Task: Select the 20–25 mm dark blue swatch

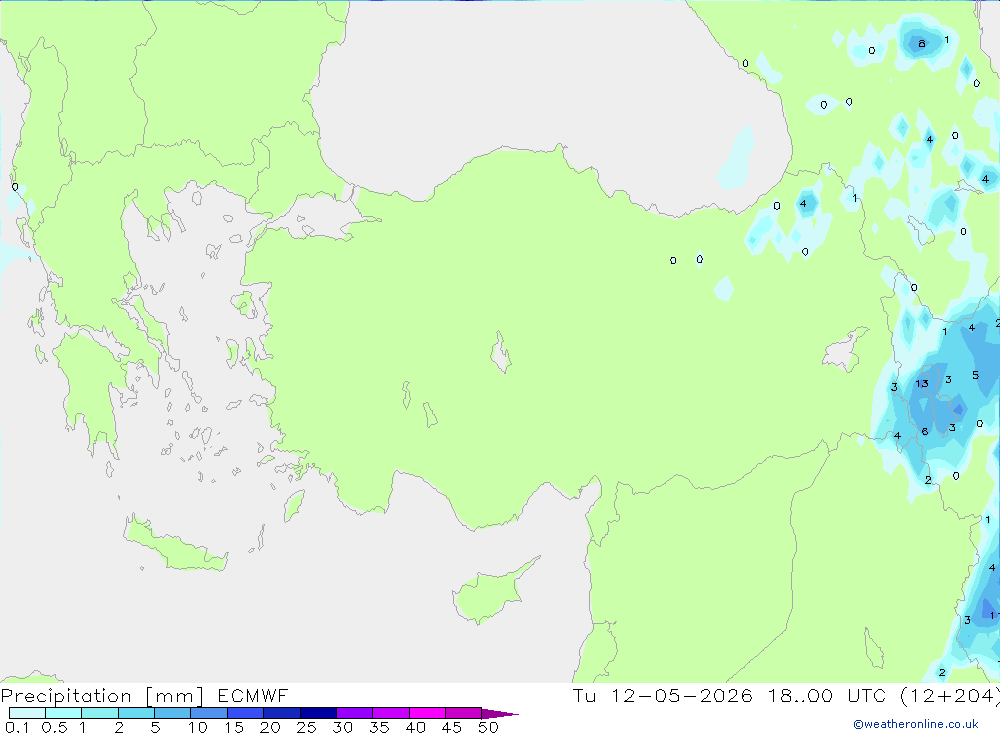Action: [x=281, y=713]
